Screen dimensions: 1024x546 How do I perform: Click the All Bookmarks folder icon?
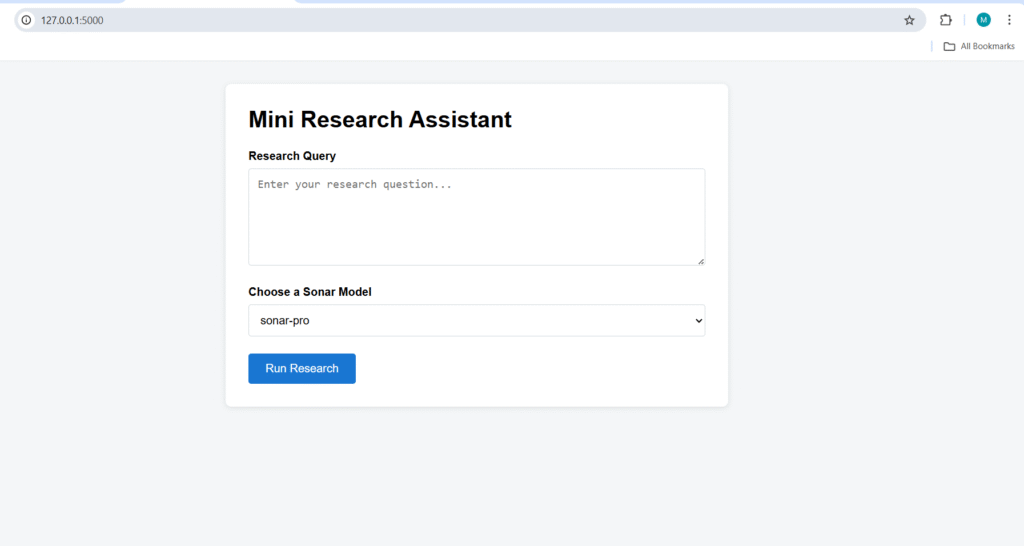tap(949, 46)
